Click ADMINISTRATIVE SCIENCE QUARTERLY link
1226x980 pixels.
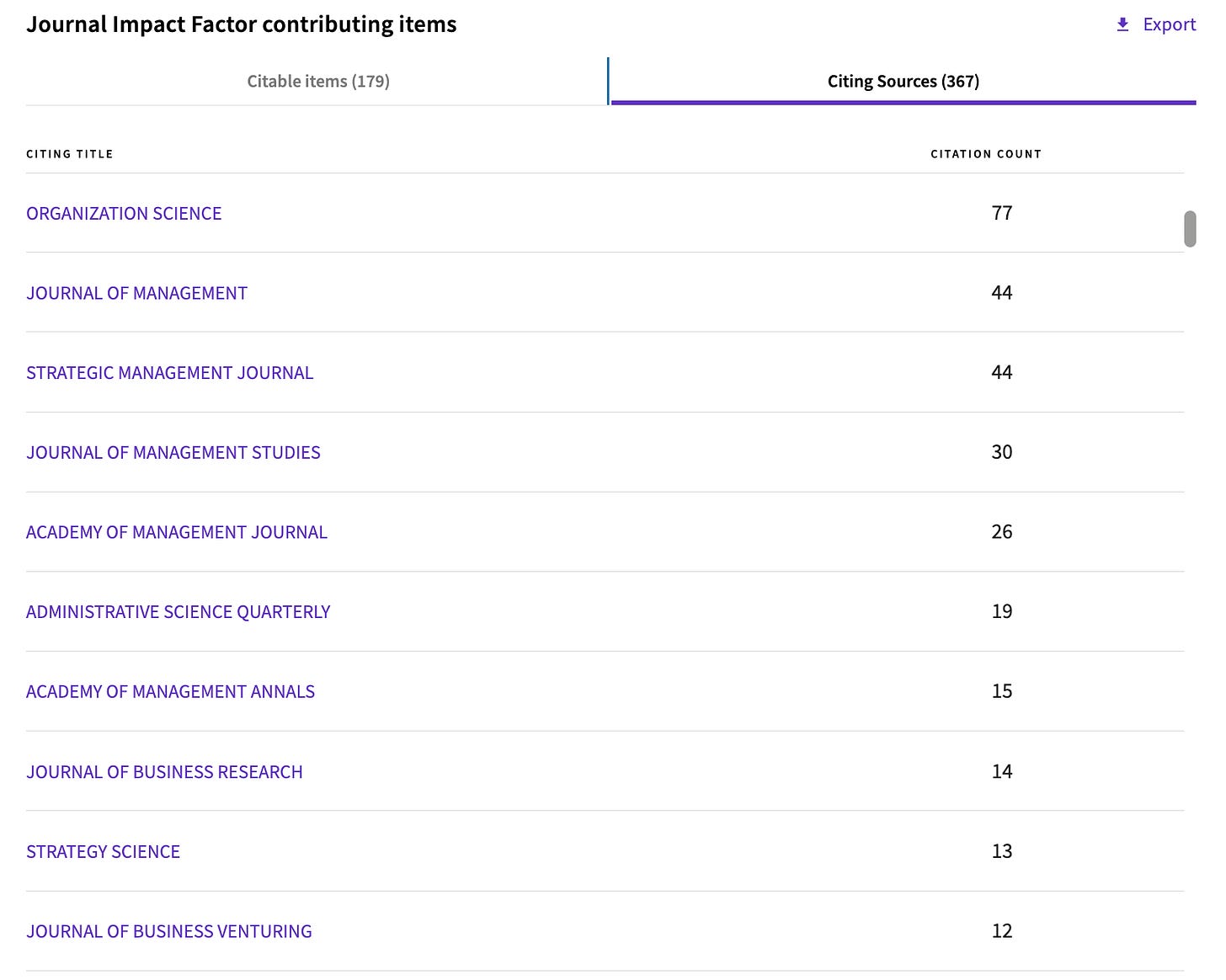pyautogui.click(x=178, y=612)
